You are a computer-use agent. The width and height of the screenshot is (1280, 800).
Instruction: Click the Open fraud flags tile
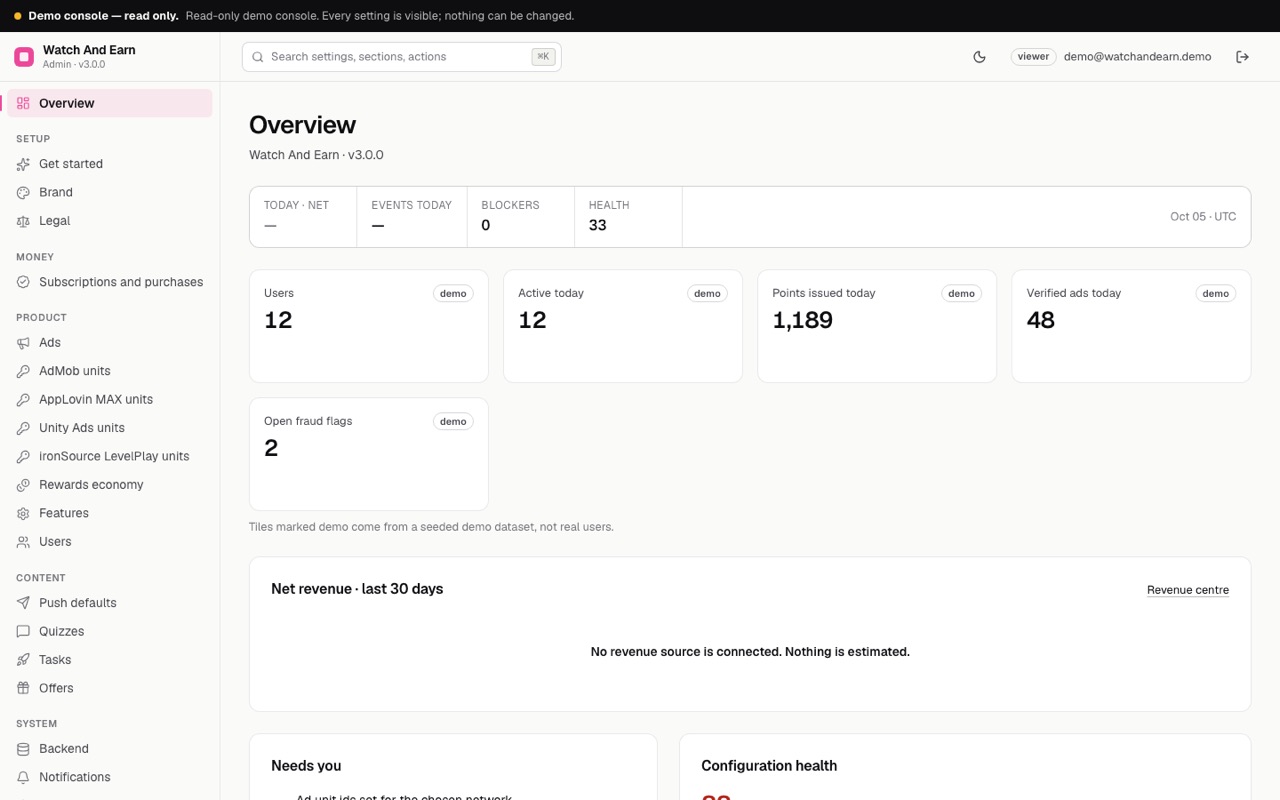(x=369, y=454)
